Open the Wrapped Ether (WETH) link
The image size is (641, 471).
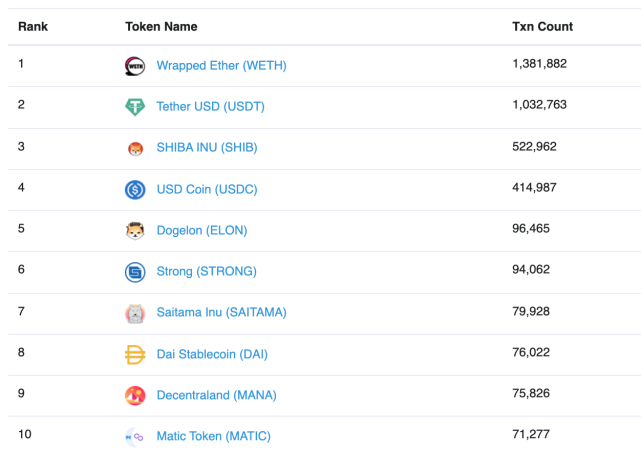pos(222,65)
